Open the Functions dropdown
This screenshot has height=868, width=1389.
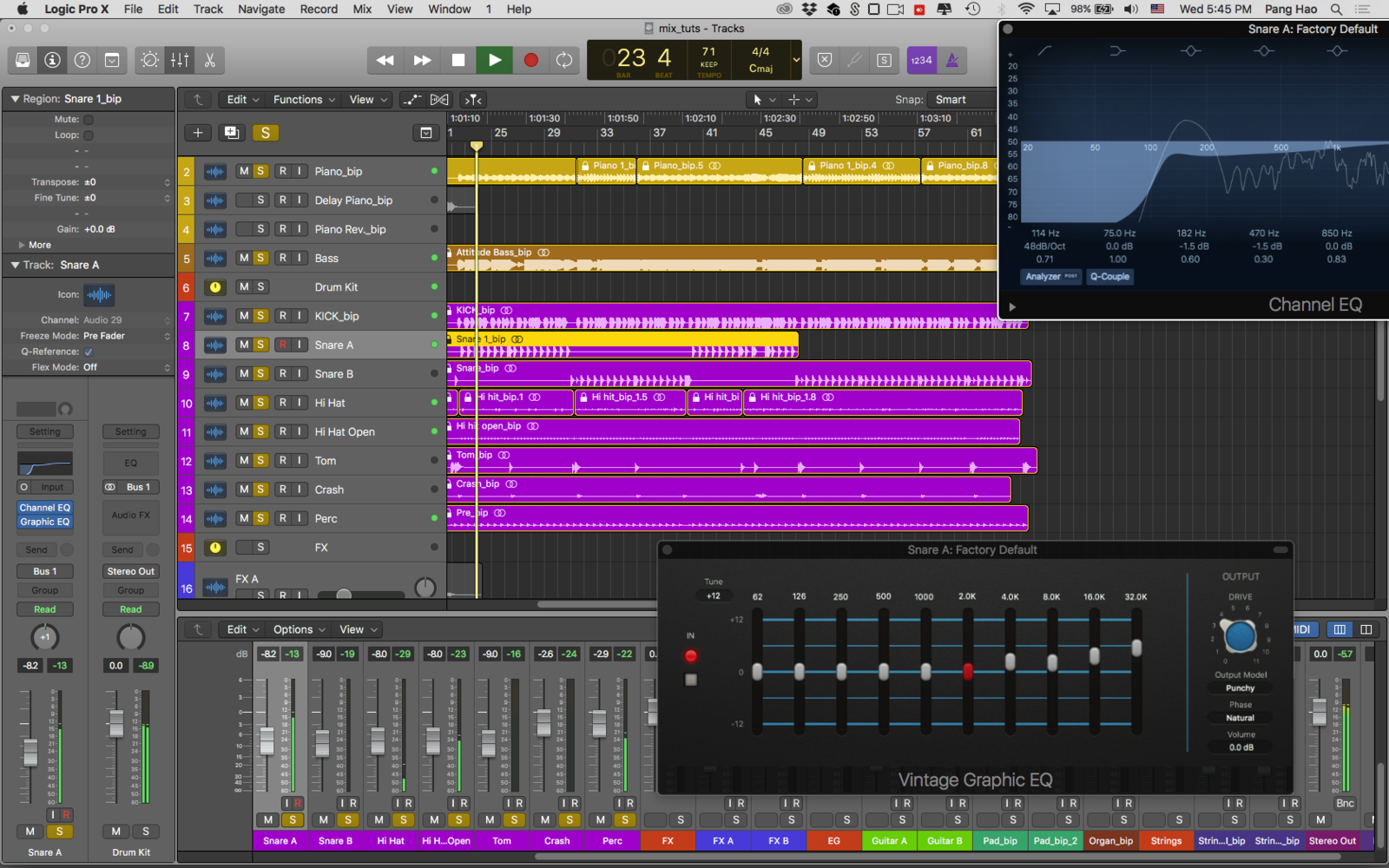[x=304, y=100]
